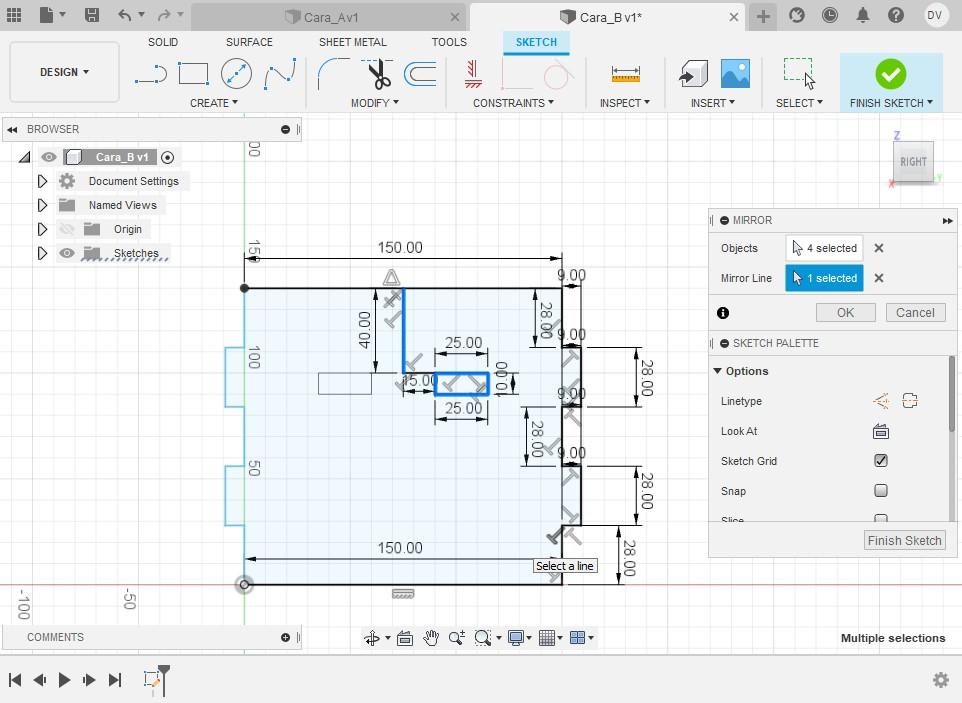Clear the Objects selection
The width and height of the screenshot is (962, 703).
[x=879, y=248]
